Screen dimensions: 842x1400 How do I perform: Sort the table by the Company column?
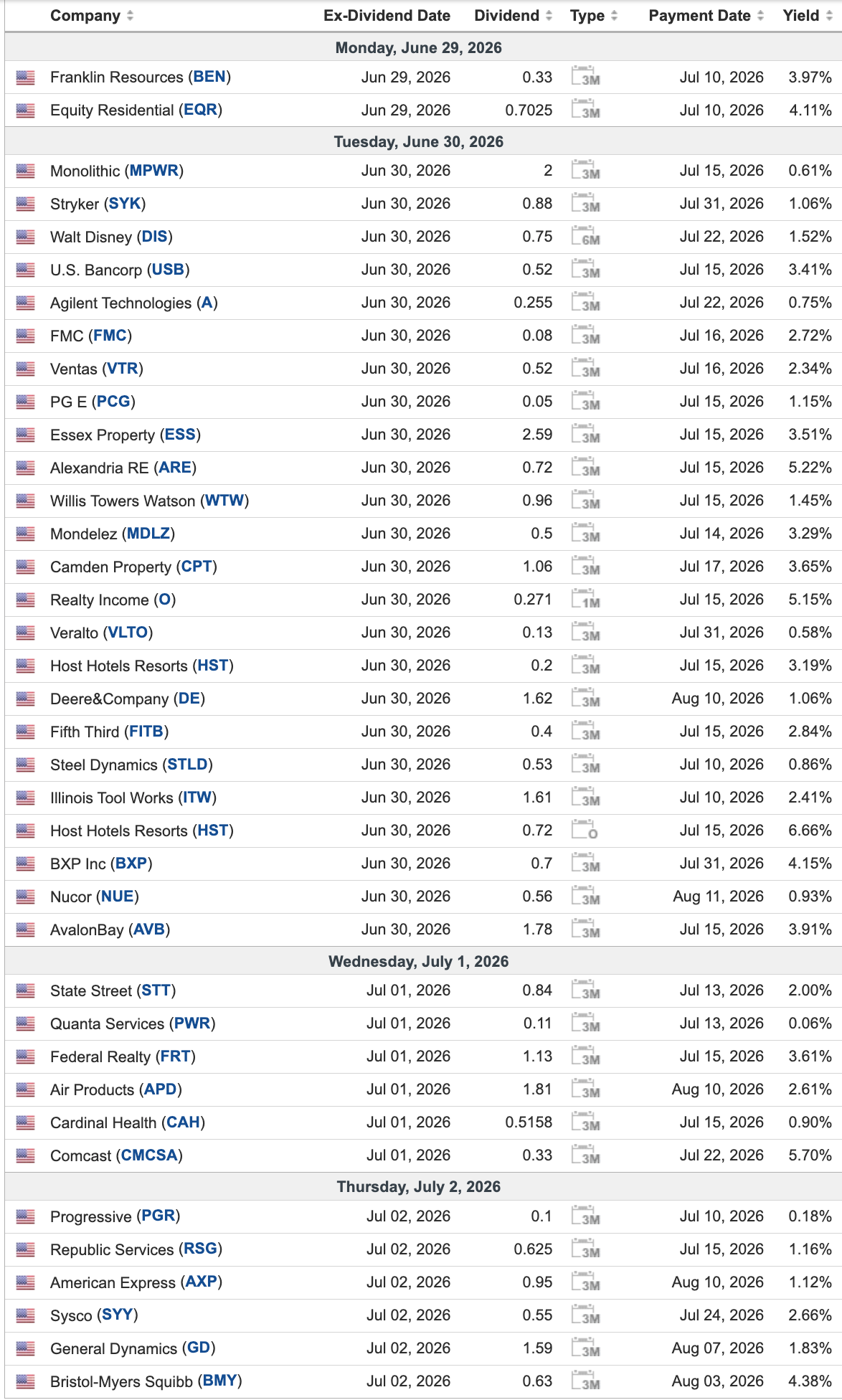(x=92, y=16)
